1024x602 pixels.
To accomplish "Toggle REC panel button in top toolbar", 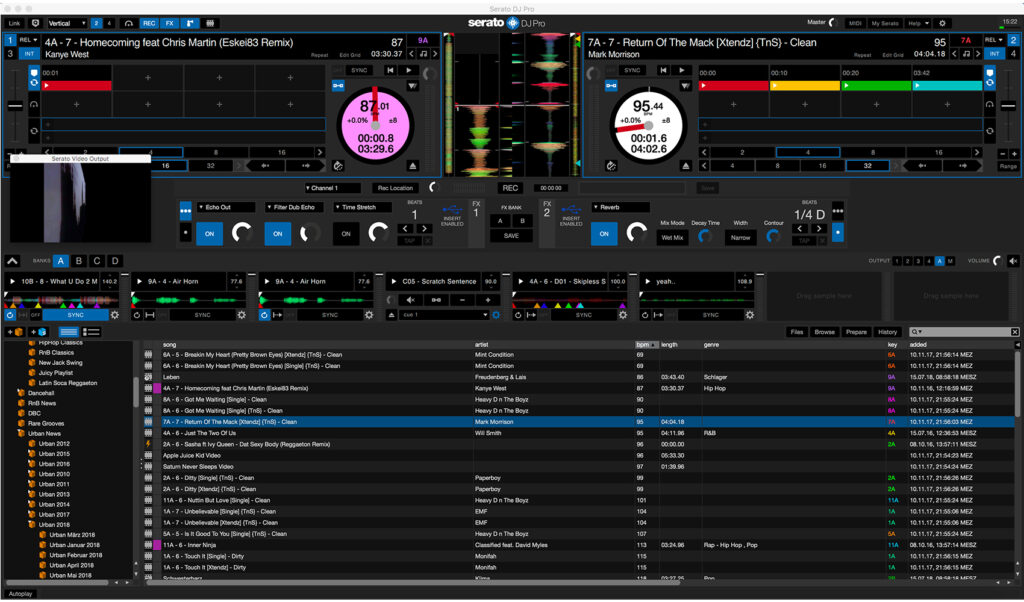I will pos(150,23).
